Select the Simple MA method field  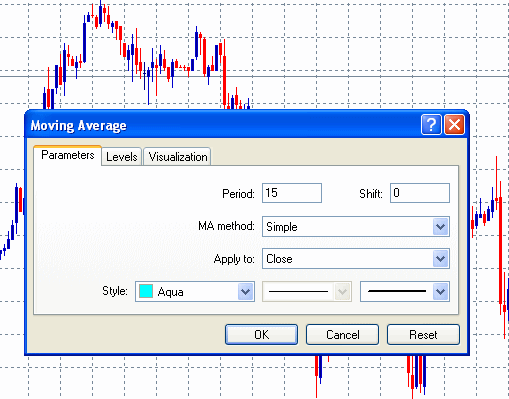(356, 227)
